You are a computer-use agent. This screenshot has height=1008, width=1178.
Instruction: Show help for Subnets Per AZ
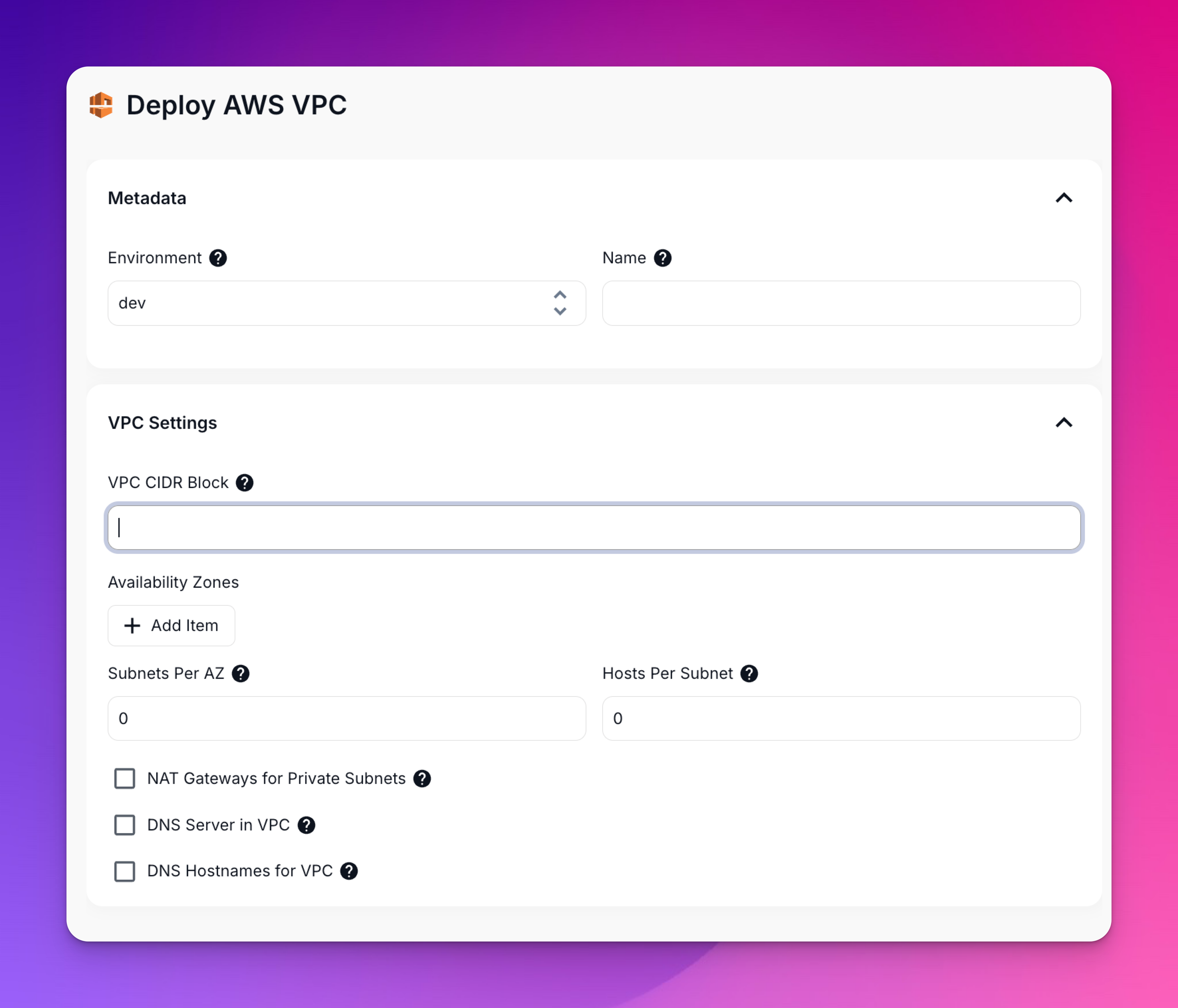[241, 674]
